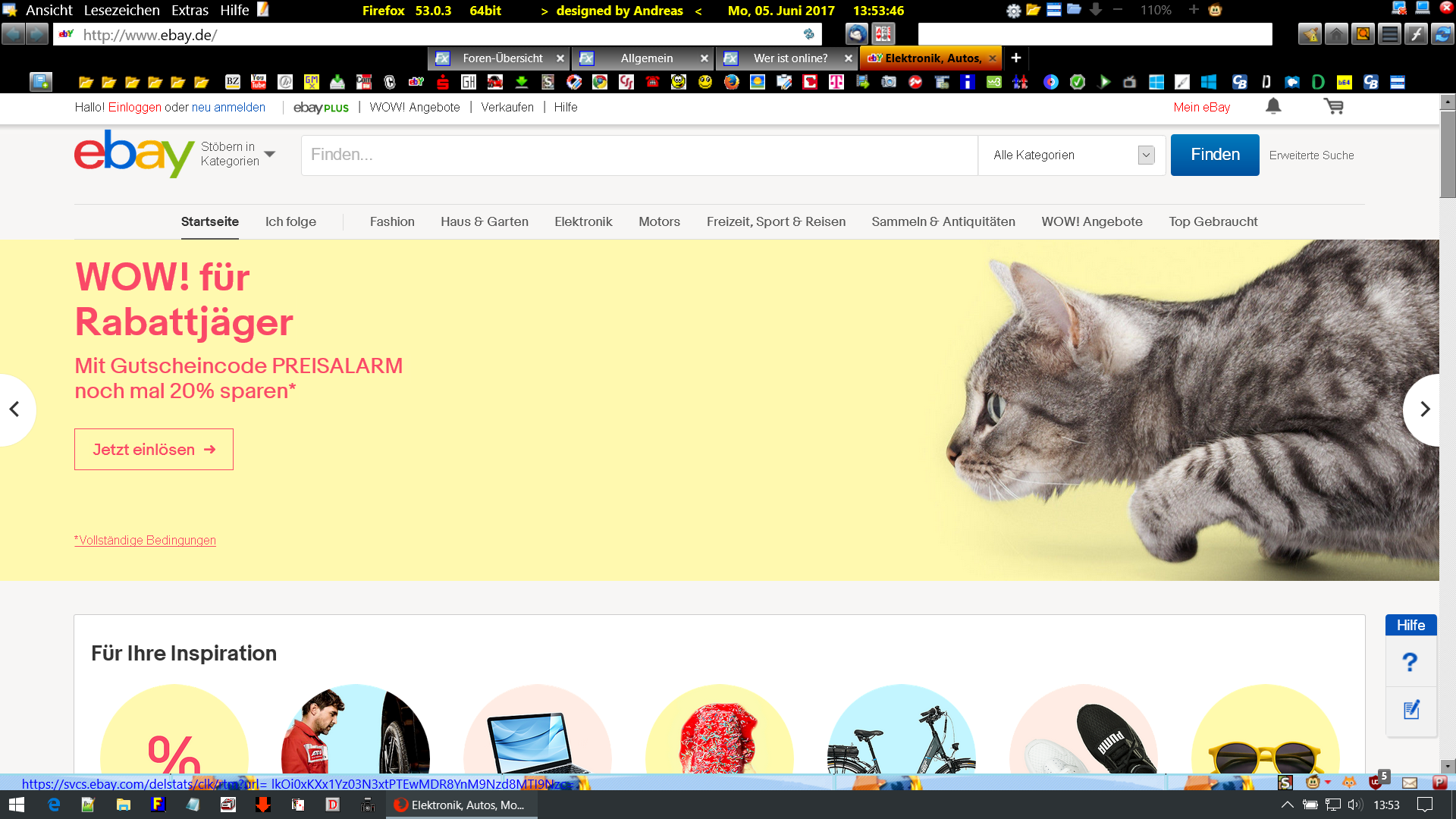
Task: Open Lesezeichen menu
Action: click(121, 10)
